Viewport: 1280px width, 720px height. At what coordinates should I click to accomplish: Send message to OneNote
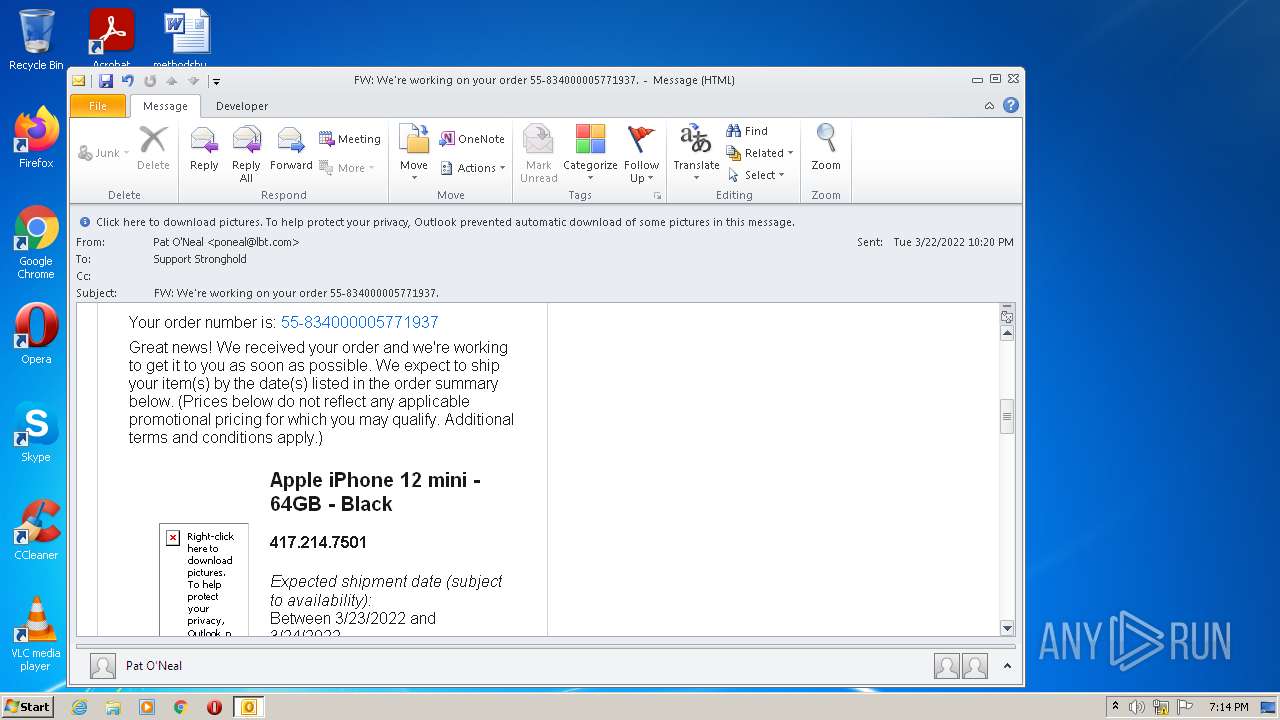tap(472, 139)
